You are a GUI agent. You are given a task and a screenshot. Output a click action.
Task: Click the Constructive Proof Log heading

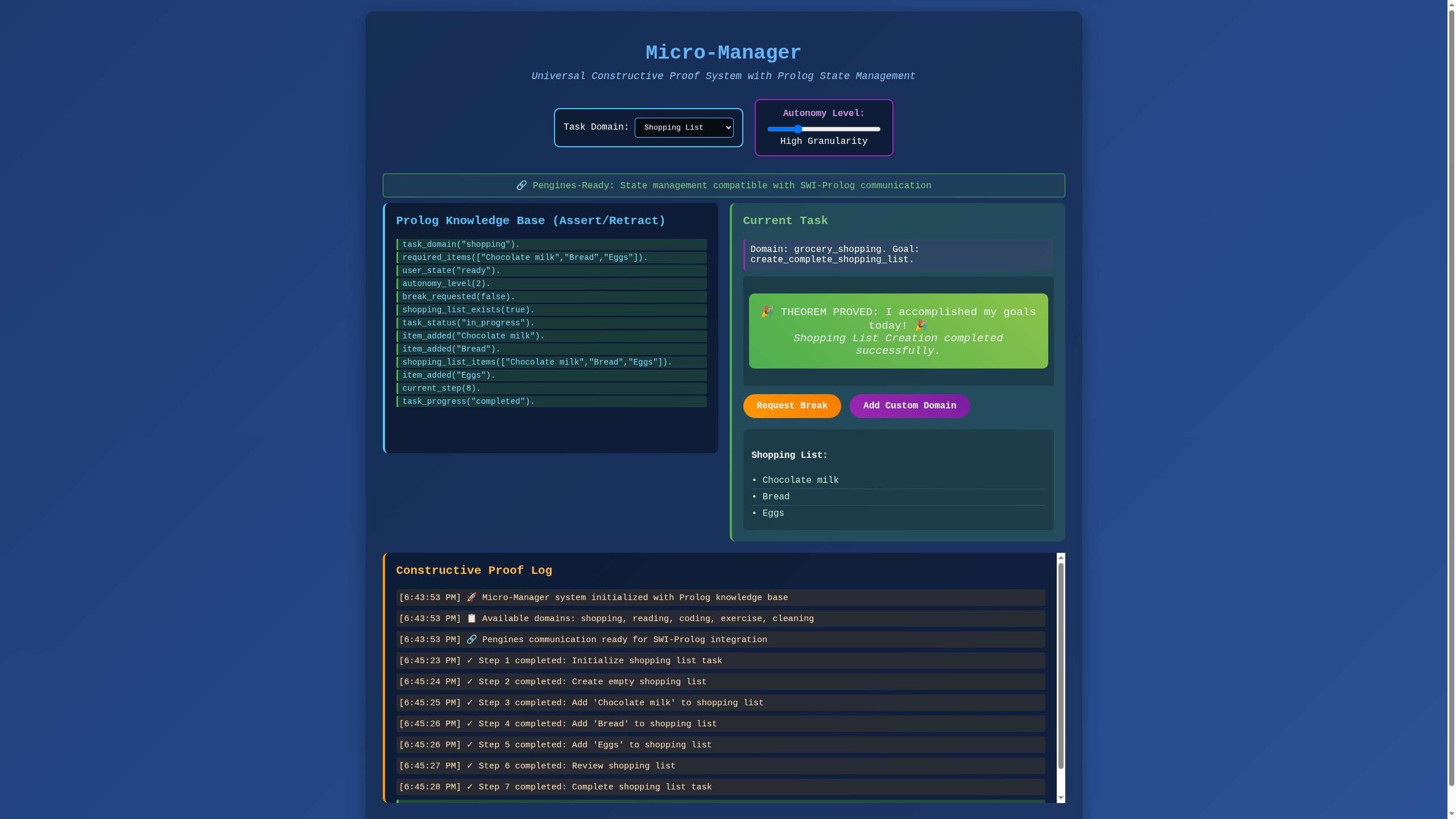474,570
